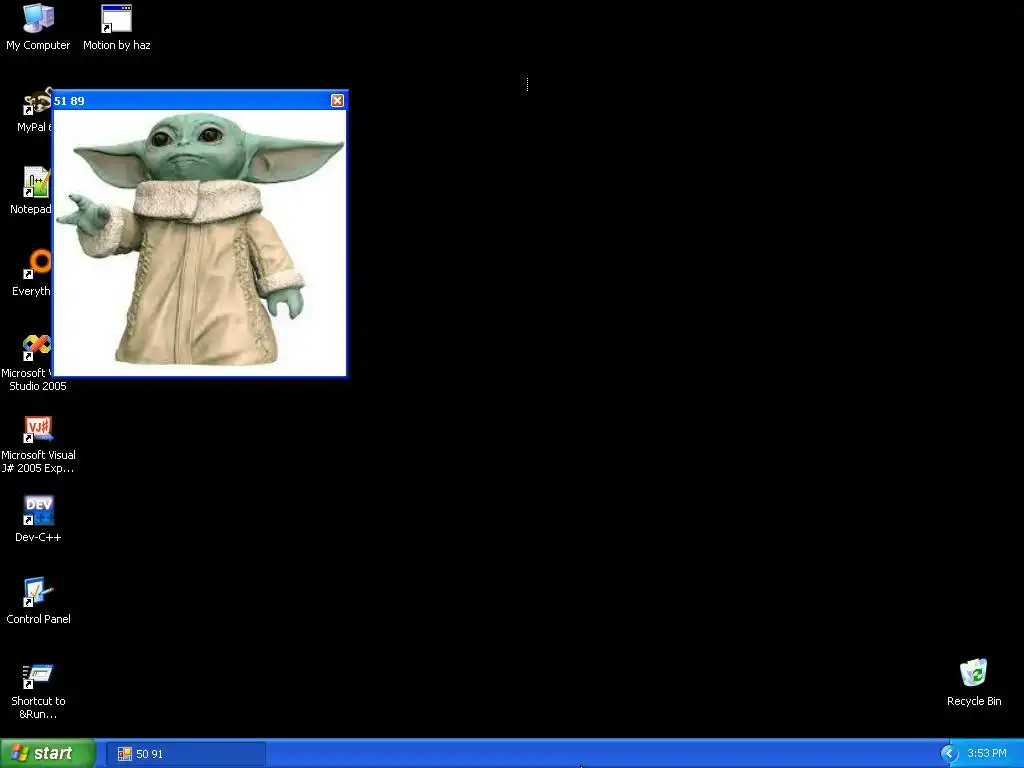
Task: Click the Baby Yoda image in window
Action: coord(199,242)
